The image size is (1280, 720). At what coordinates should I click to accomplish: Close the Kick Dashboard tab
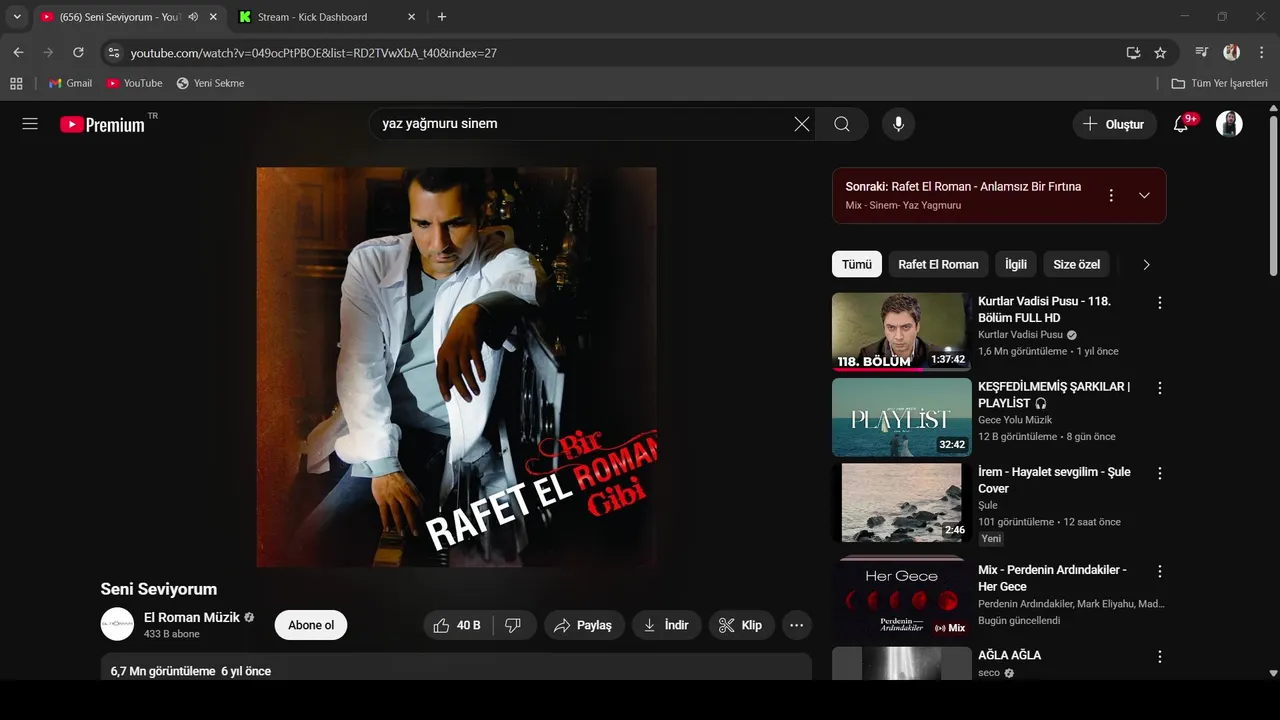pos(411,17)
